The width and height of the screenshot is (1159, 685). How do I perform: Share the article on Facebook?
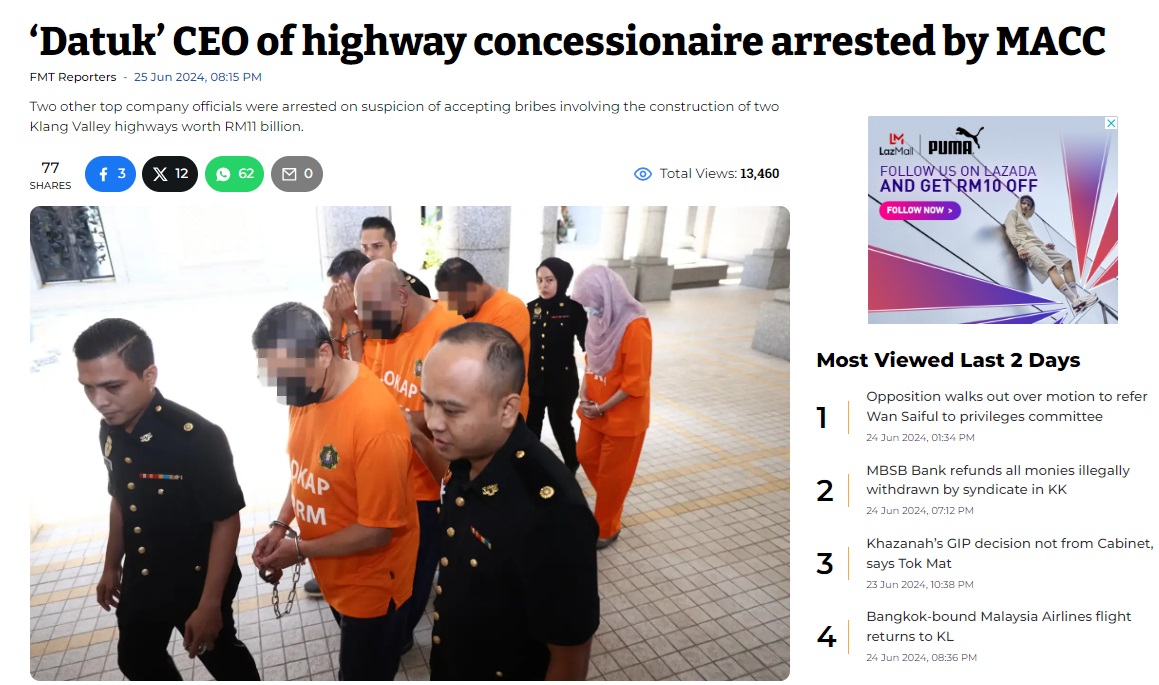[110, 174]
